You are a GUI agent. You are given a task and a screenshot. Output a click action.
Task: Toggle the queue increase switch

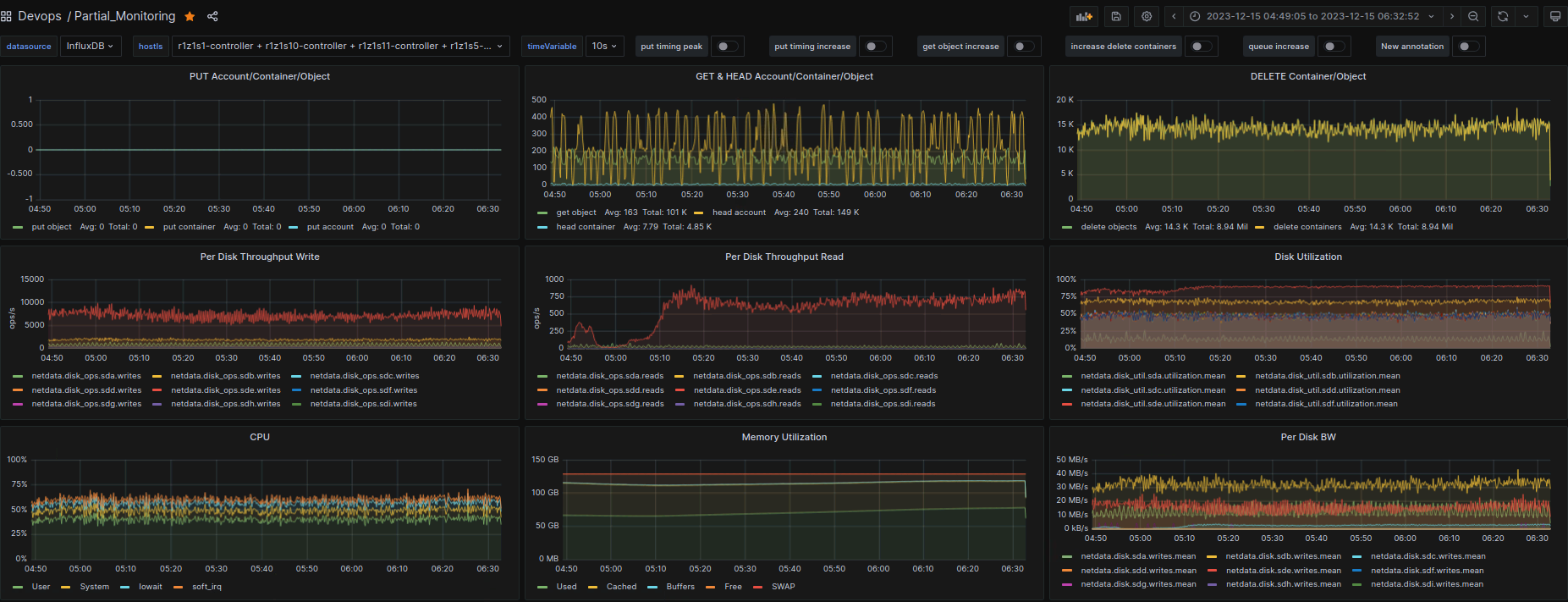(x=1333, y=47)
